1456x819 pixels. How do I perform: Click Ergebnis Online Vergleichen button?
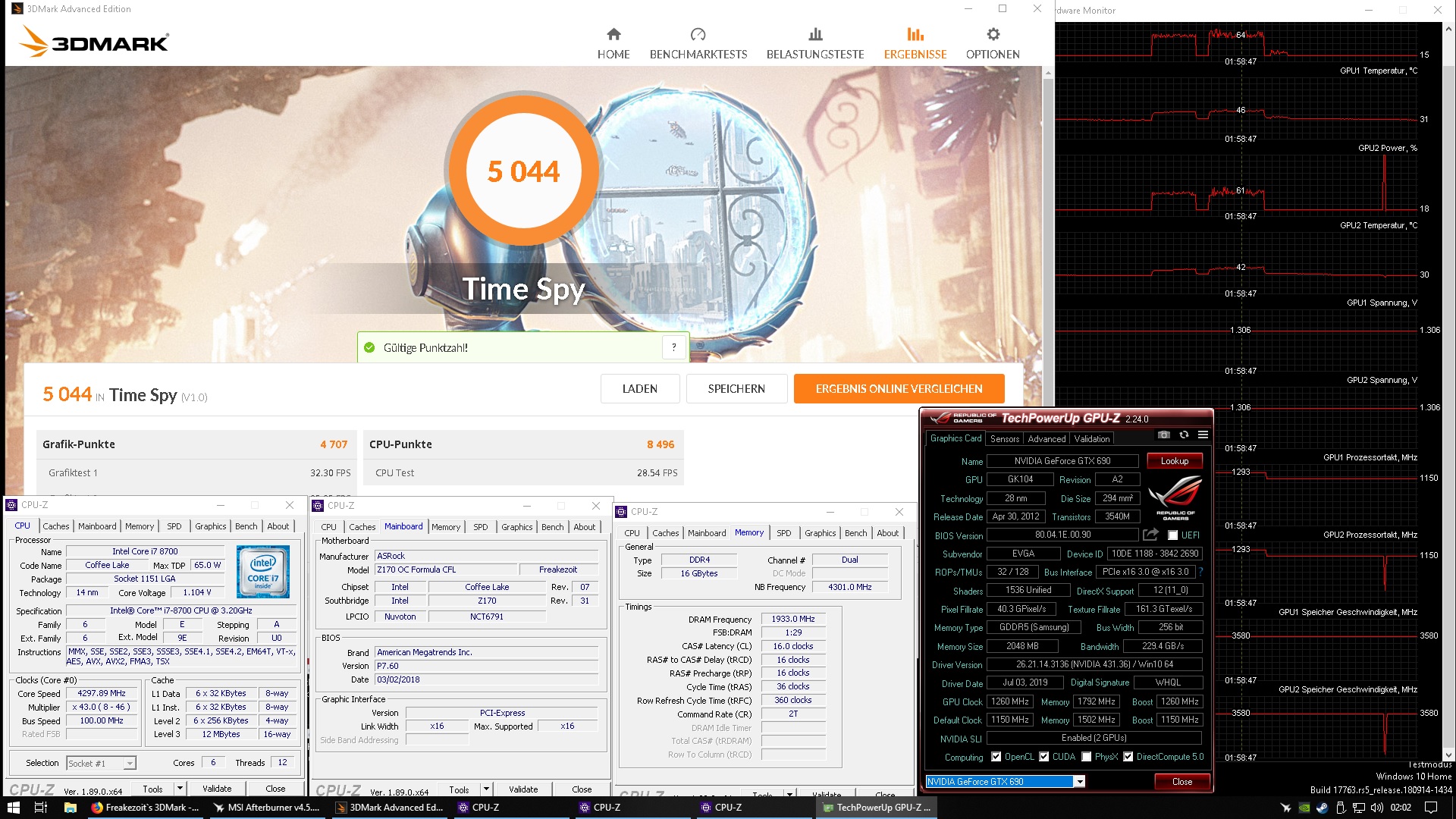click(x=899, y=389)
